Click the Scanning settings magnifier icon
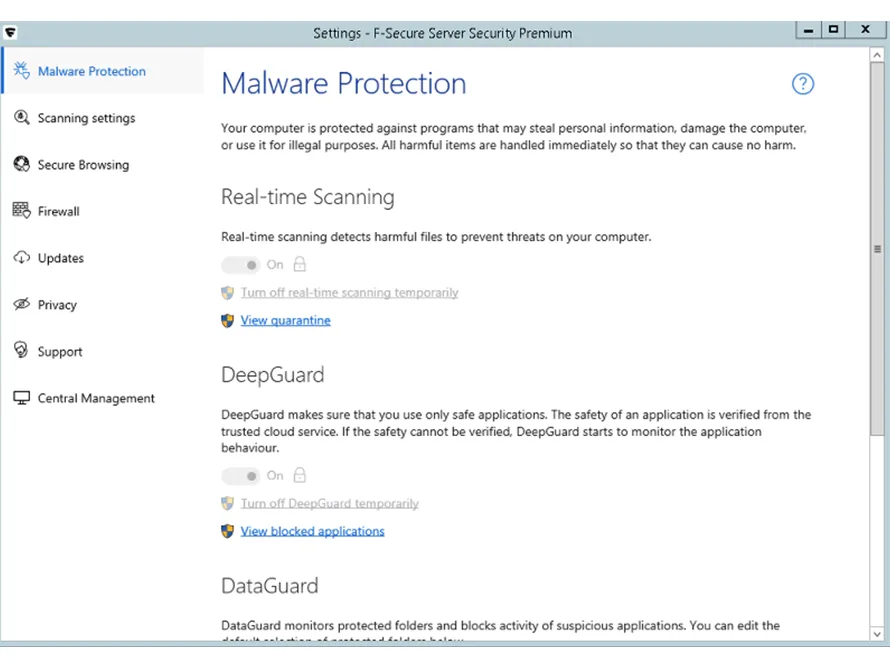 [21, 118]
